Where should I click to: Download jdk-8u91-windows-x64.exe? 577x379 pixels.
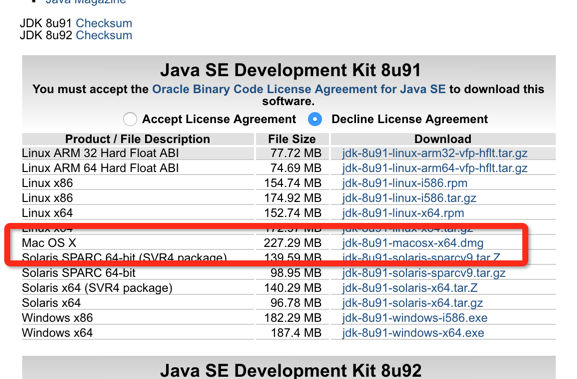413,333
